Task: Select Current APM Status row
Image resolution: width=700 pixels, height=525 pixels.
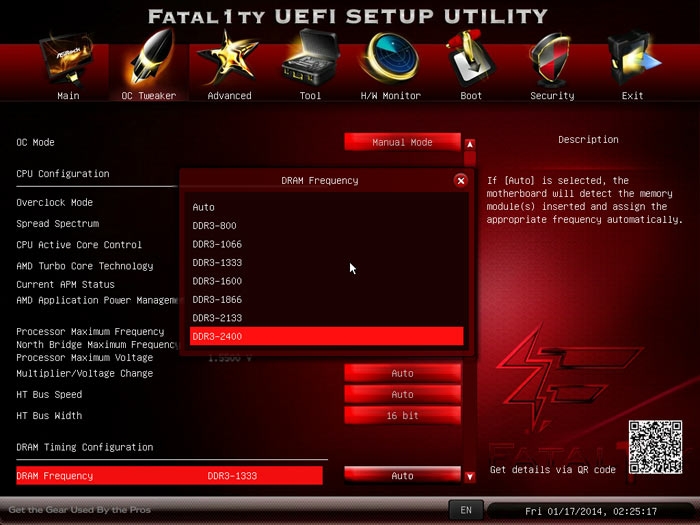Action: click(x=65, y=284)
